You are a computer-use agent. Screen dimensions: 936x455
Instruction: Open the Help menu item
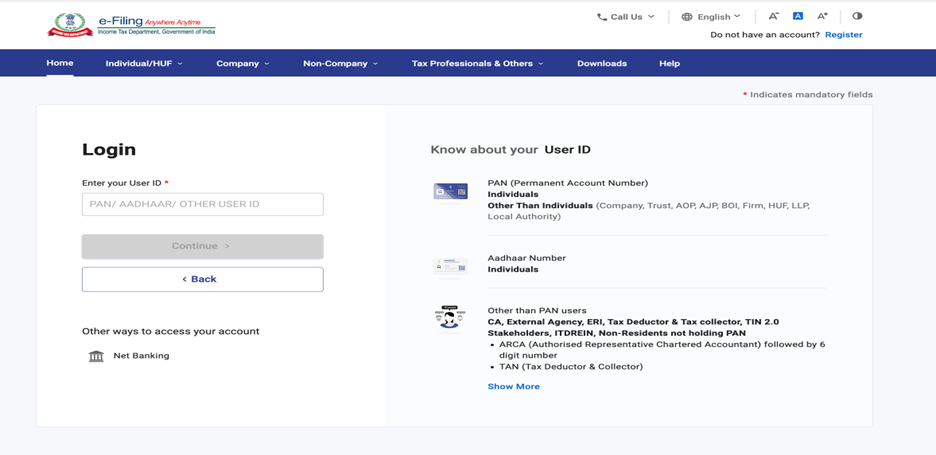(669, 63)
